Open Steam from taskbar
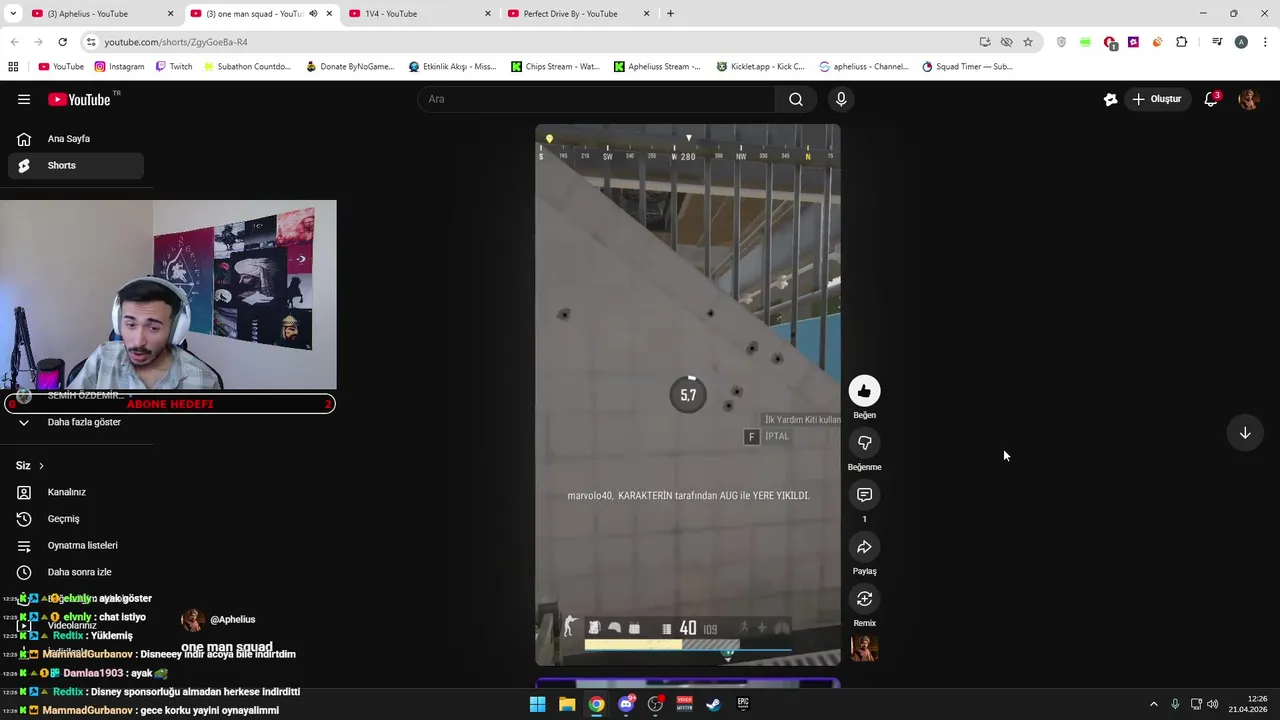 (714, 704)
